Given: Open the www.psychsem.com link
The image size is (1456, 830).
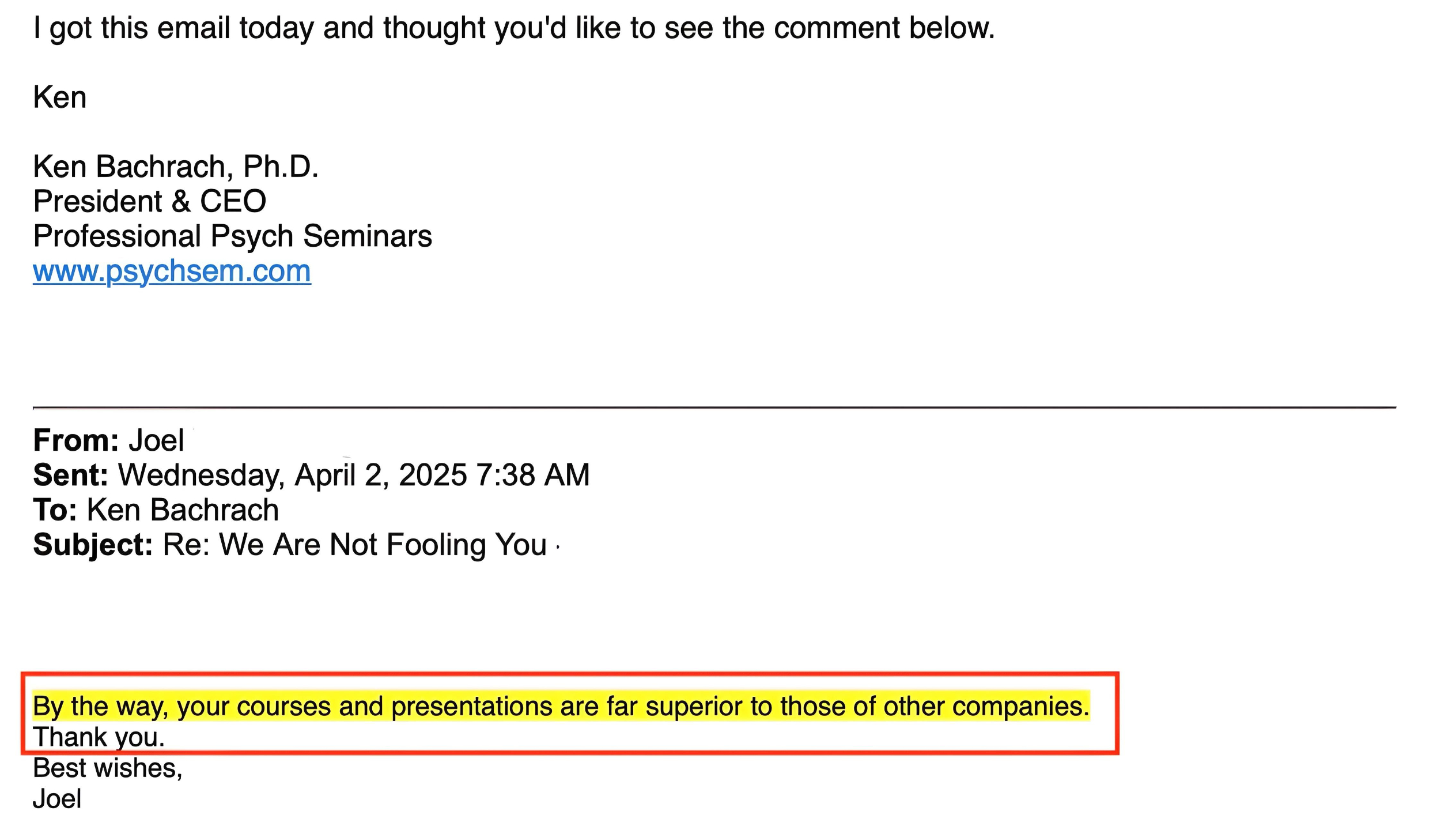Looking at the screenshot, I should [x=172, y=271].
